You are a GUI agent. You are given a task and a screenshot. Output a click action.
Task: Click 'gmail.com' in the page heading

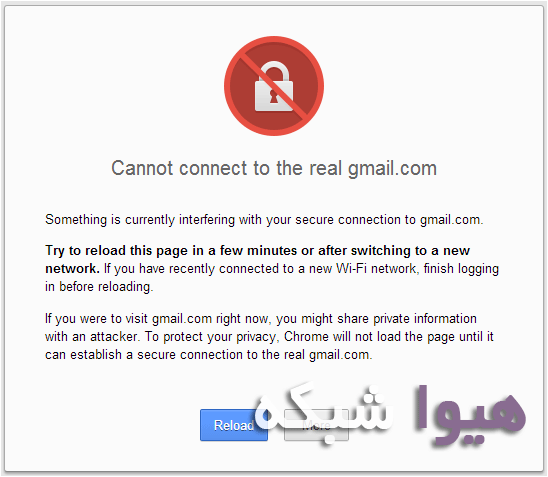click(392, 169)
